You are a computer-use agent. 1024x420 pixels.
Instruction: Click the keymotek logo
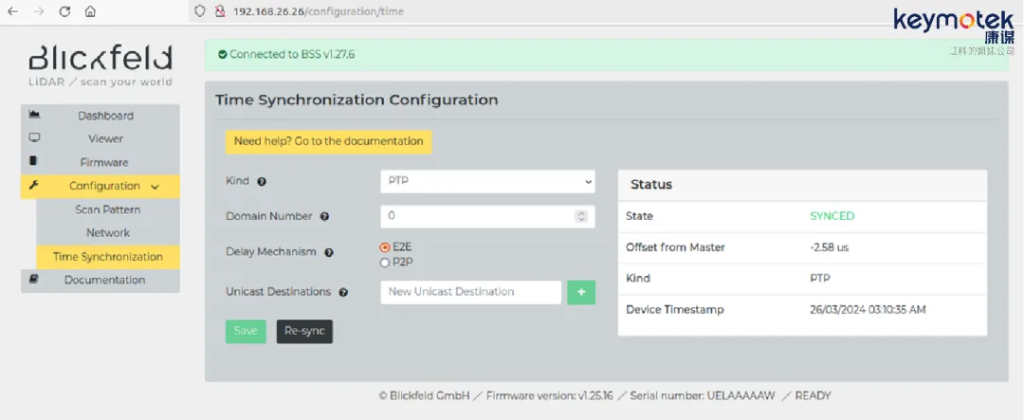pyautogui.click(x=954, y=27)
